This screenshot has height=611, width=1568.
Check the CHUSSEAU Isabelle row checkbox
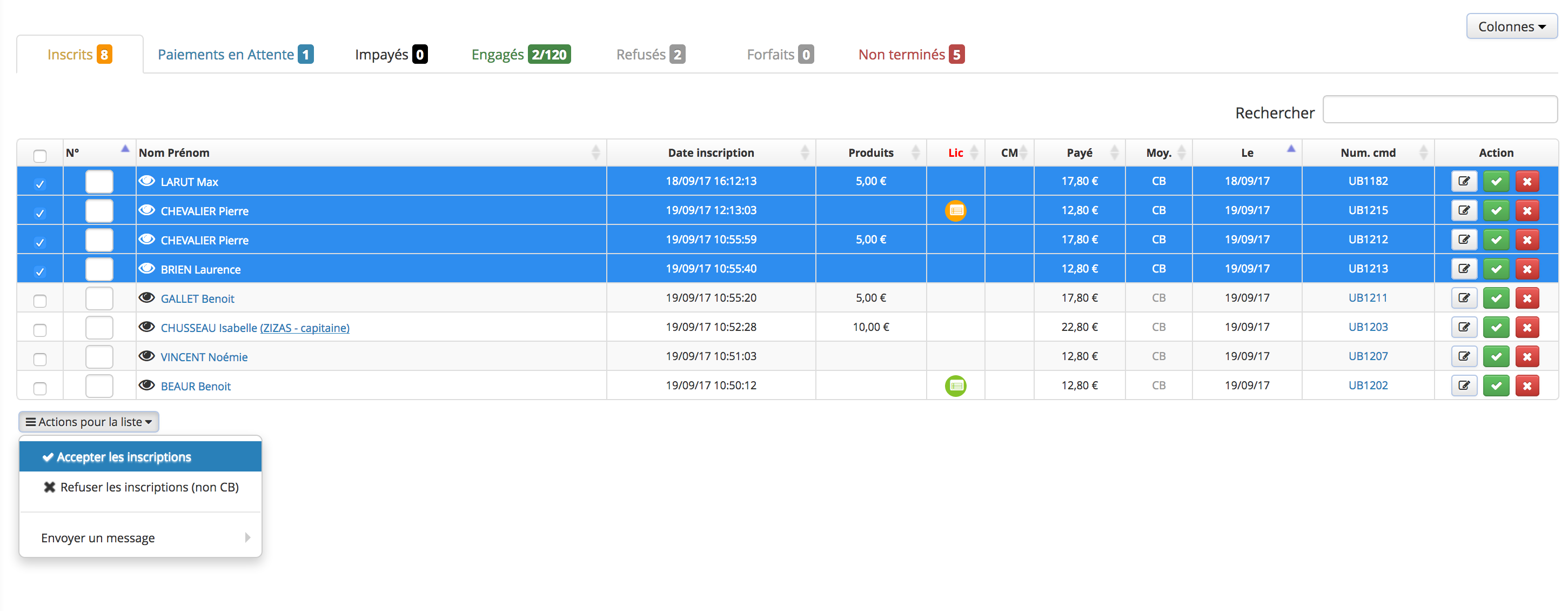click(39, 330)
